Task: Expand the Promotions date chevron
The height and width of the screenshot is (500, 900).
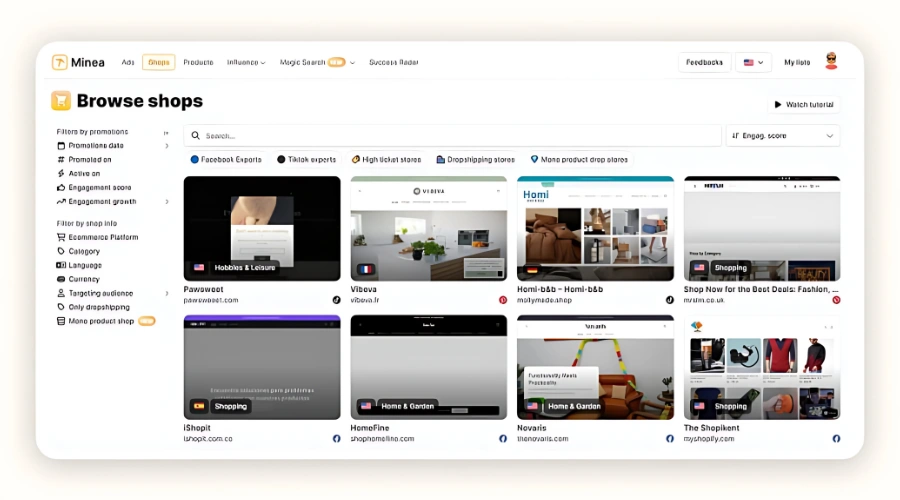Action: [167, 146]
